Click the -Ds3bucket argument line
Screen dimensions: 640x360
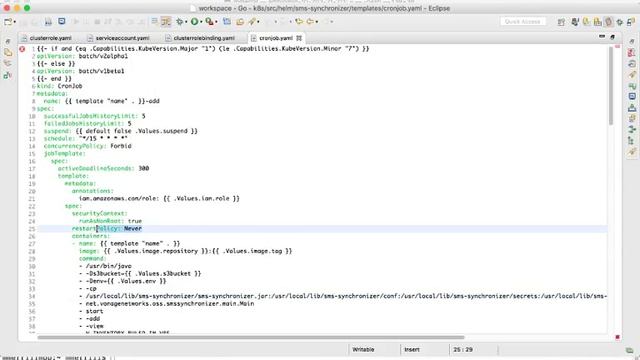pos(140,274)
